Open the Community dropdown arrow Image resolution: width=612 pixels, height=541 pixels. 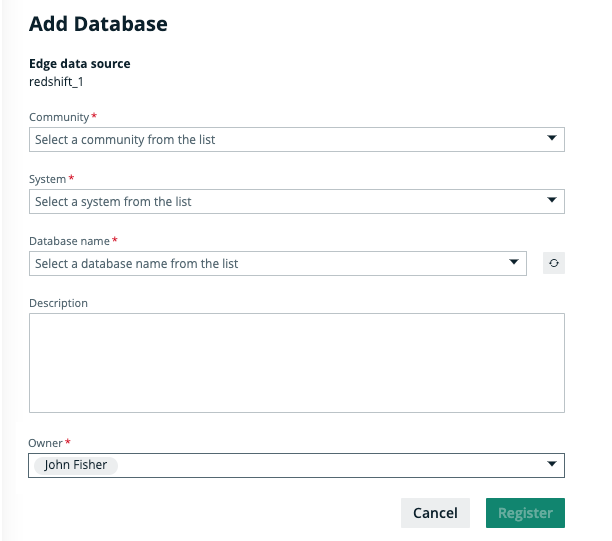click(551, 139)
